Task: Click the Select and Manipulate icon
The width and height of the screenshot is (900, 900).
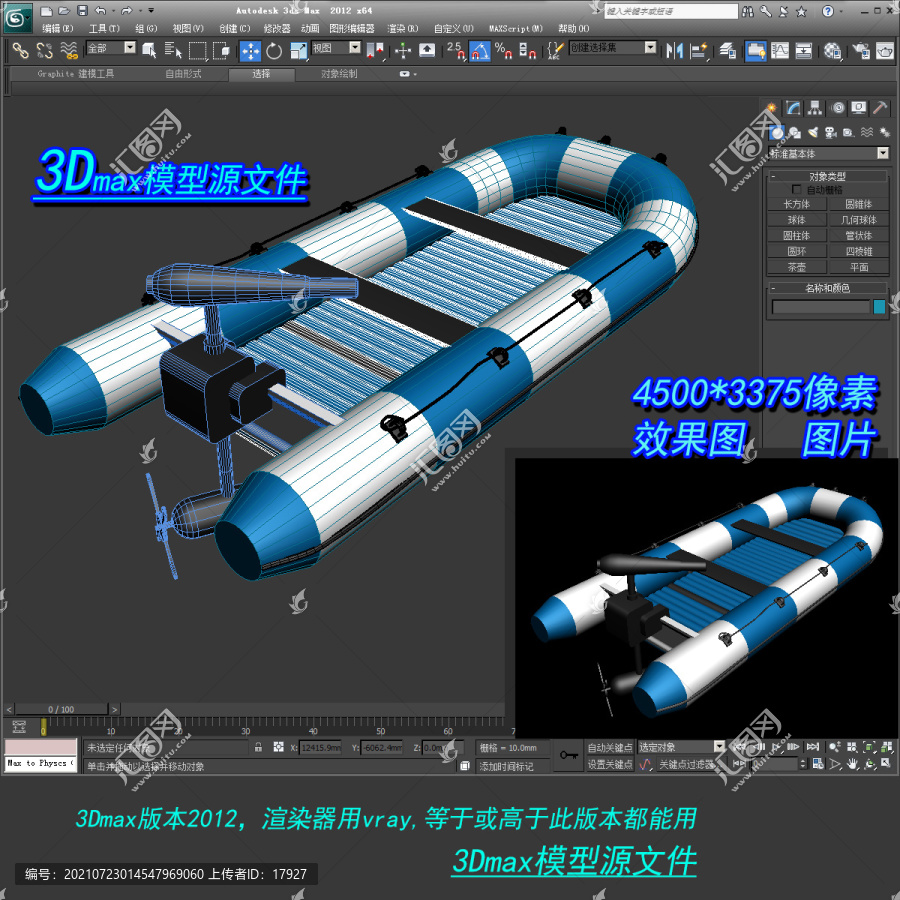Action: 403,51
